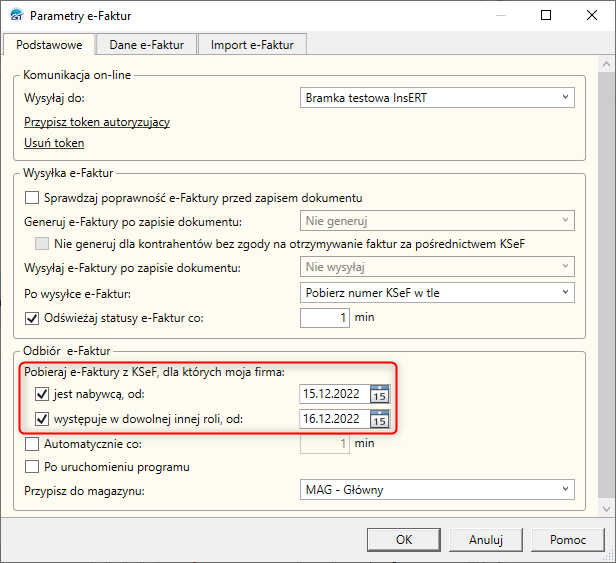Click the GT app icon in title bar
Image resolution: width=616 pixels, height=563 pixels.
click(x=15, y=16)
